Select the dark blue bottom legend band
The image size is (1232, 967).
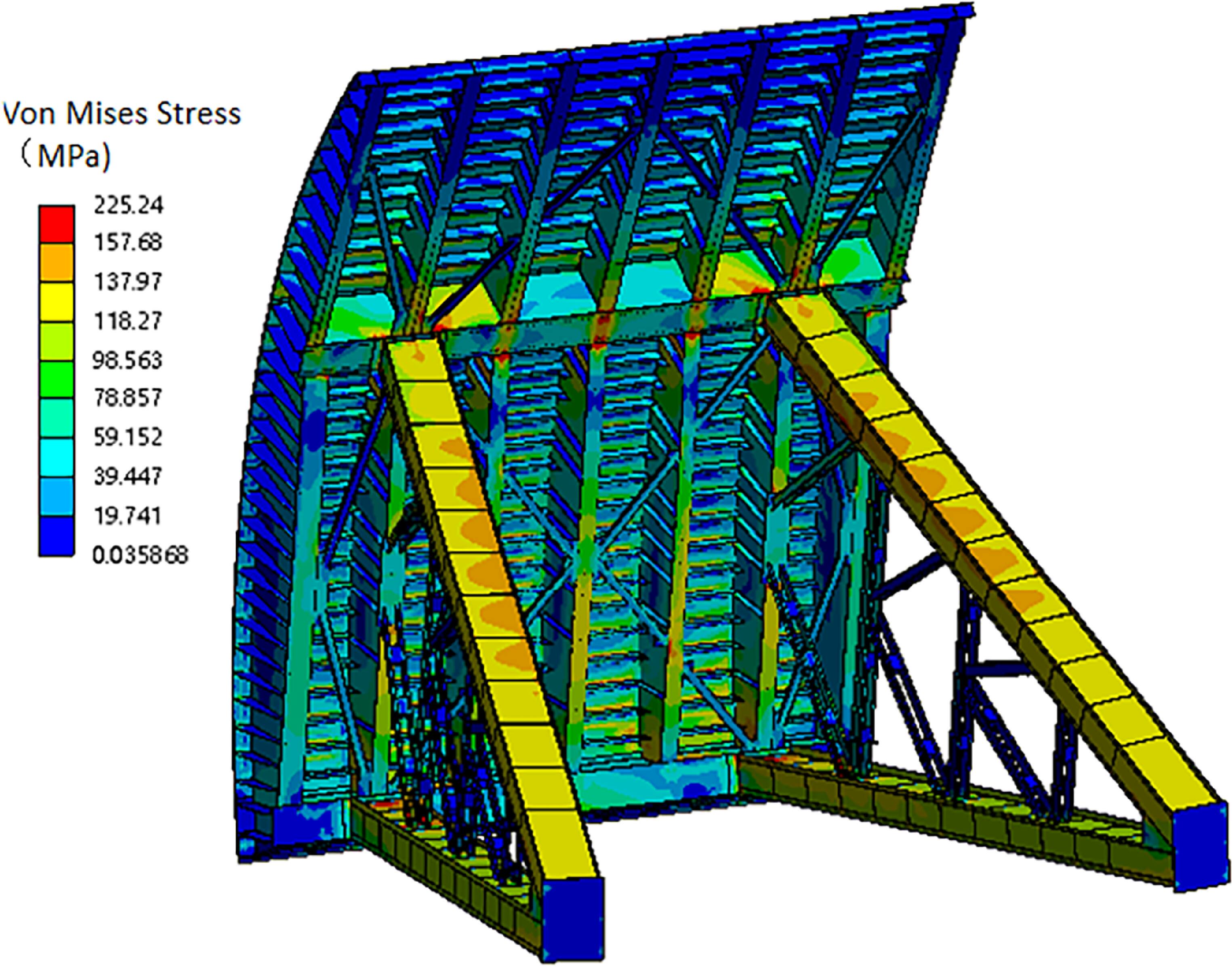[x=56, y=536]
